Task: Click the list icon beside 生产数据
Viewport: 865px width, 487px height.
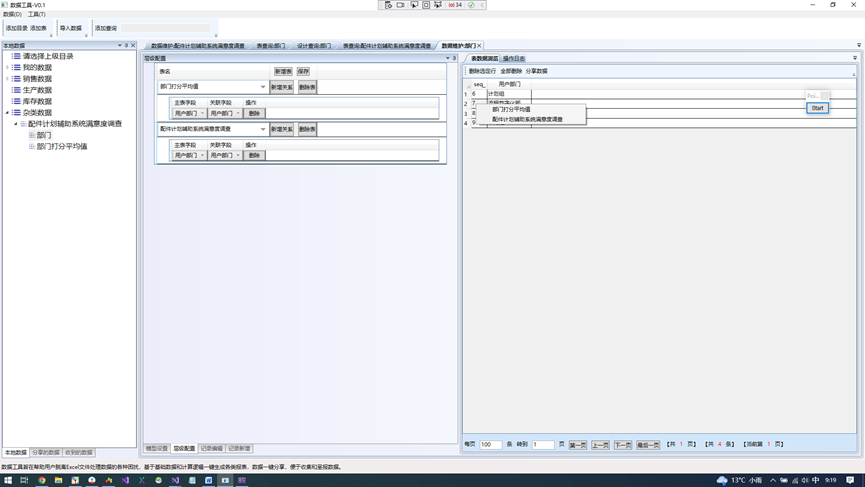Action: click(x=17, y=90)
